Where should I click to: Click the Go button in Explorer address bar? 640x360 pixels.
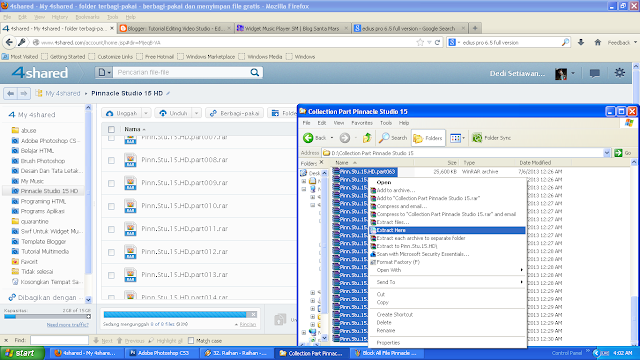point(623,153)
